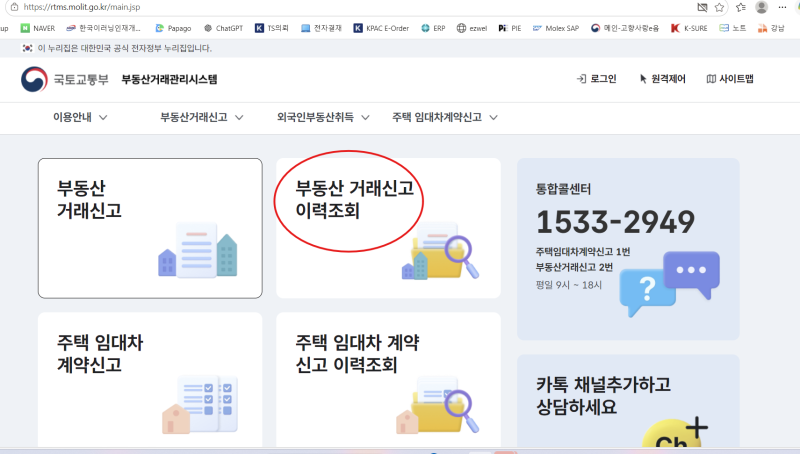Open the 부동산 거래신고 이력조회 card
This screenshot has height=454, width=800.
point(388,228)
